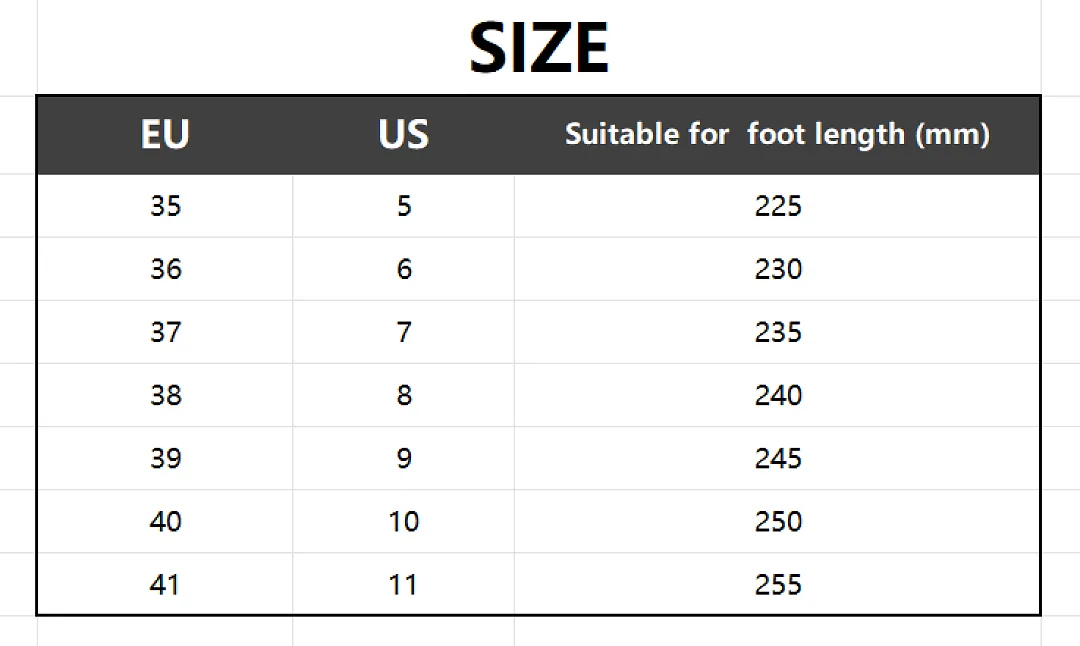Select the US size 10 cell
1080x646 pixels.
(404, 522)
